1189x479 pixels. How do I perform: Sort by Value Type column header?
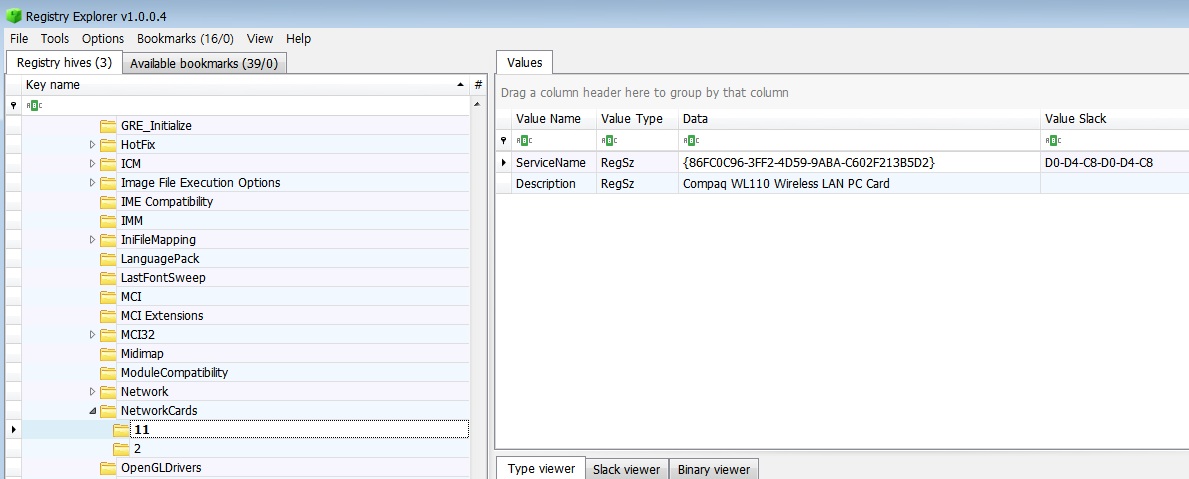tap(637, 119)
